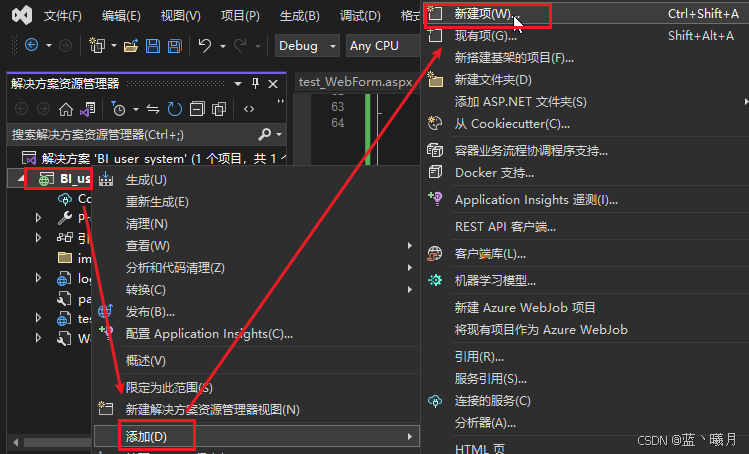Click the open file folder toolbar icon
Screen dimensions: 749x454
tap(130, 45)
